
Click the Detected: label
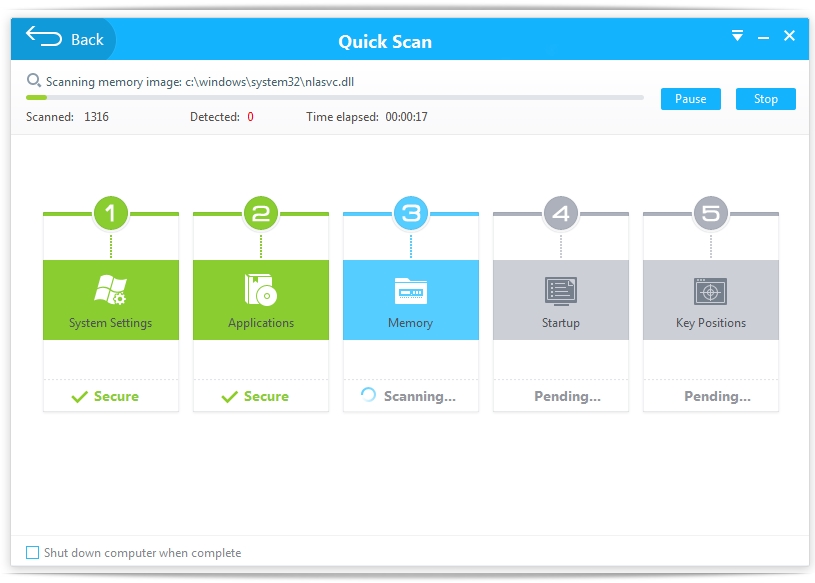(x=215, y=117)
